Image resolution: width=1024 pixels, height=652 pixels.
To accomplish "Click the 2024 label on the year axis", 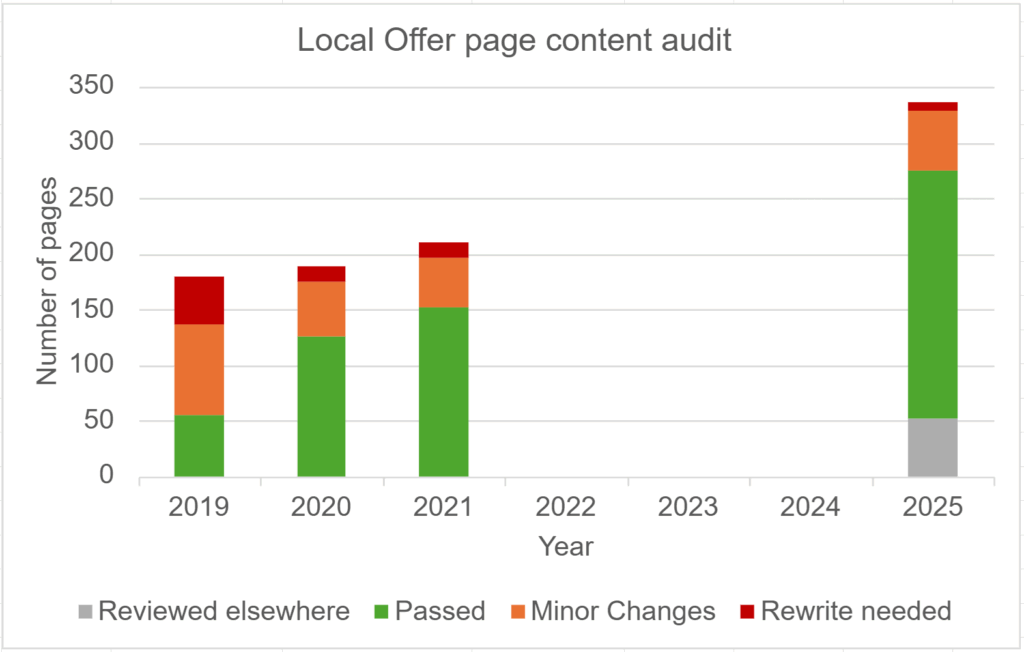I will [x=810, y=507].
